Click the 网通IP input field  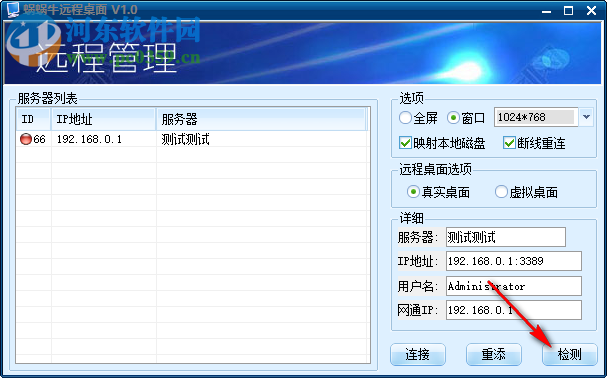514,310
